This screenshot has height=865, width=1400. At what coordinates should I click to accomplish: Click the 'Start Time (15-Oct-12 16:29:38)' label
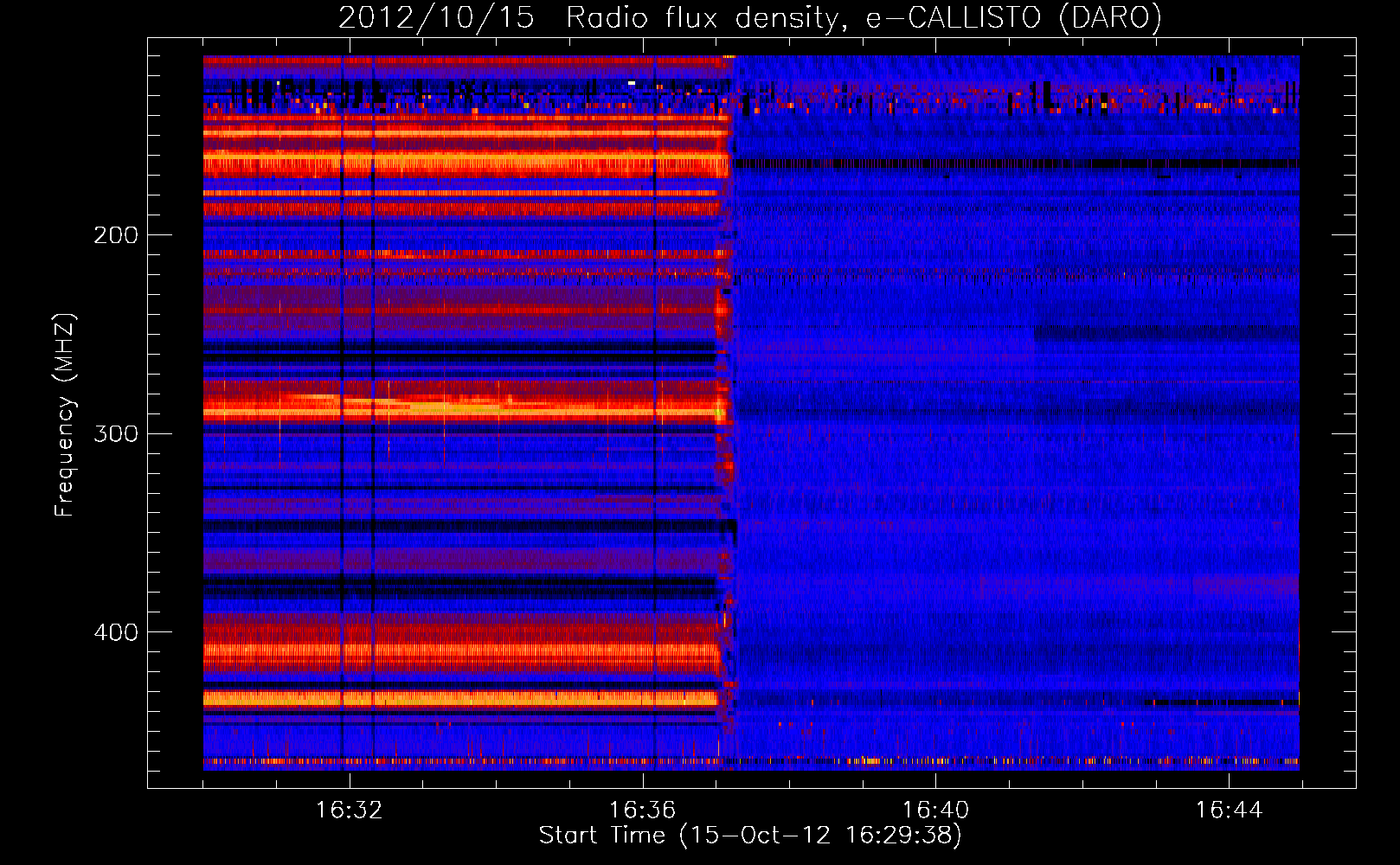point(750,836)
